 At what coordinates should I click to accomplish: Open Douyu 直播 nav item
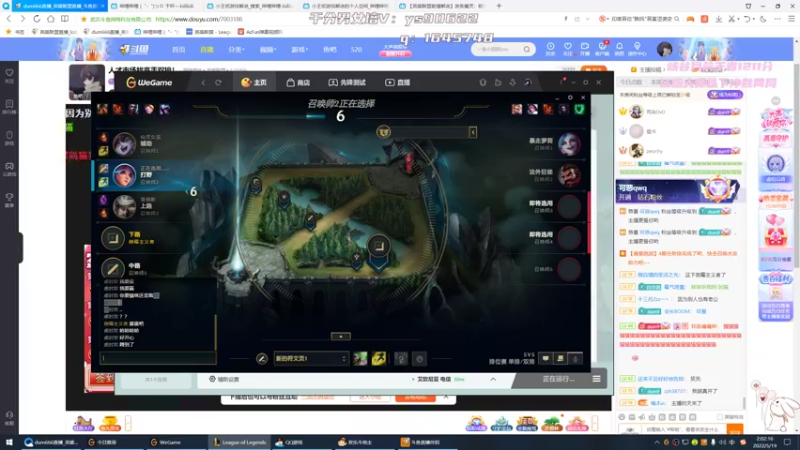207,49
